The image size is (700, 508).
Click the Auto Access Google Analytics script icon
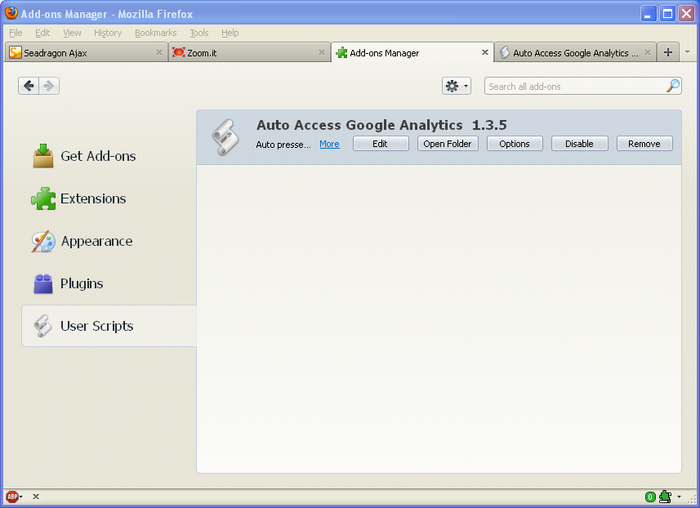[225, 137]
